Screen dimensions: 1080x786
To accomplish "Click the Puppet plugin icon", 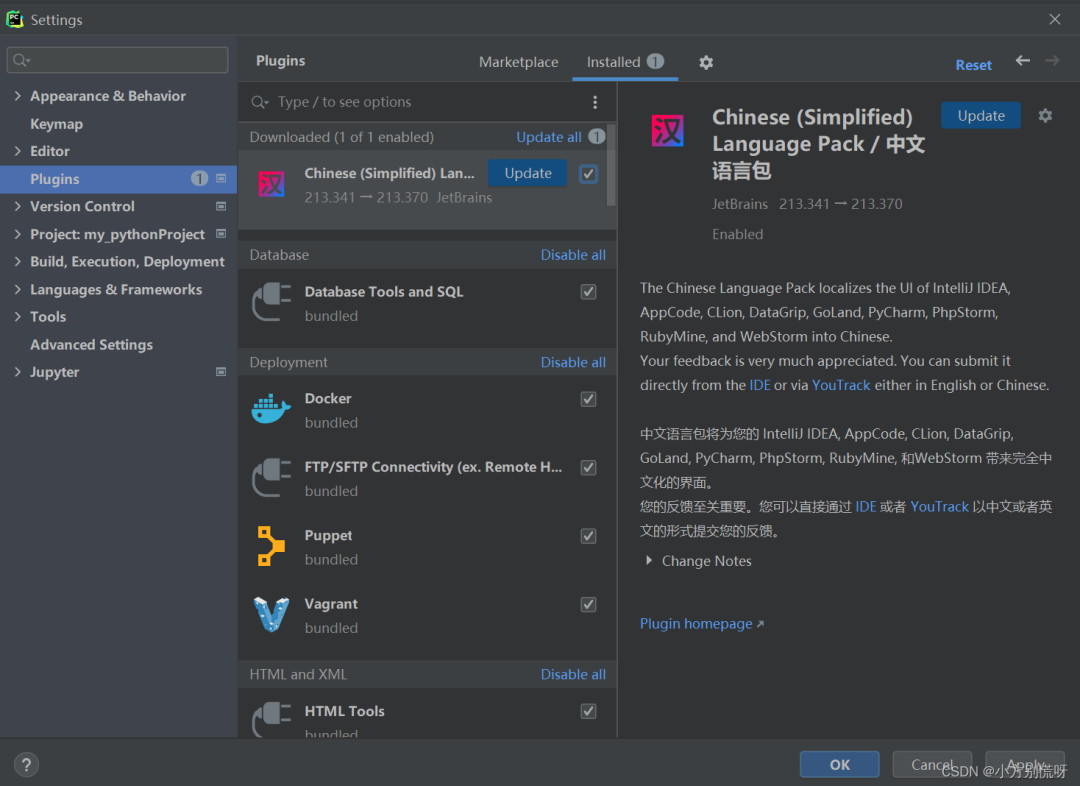I will click(271, 546).
